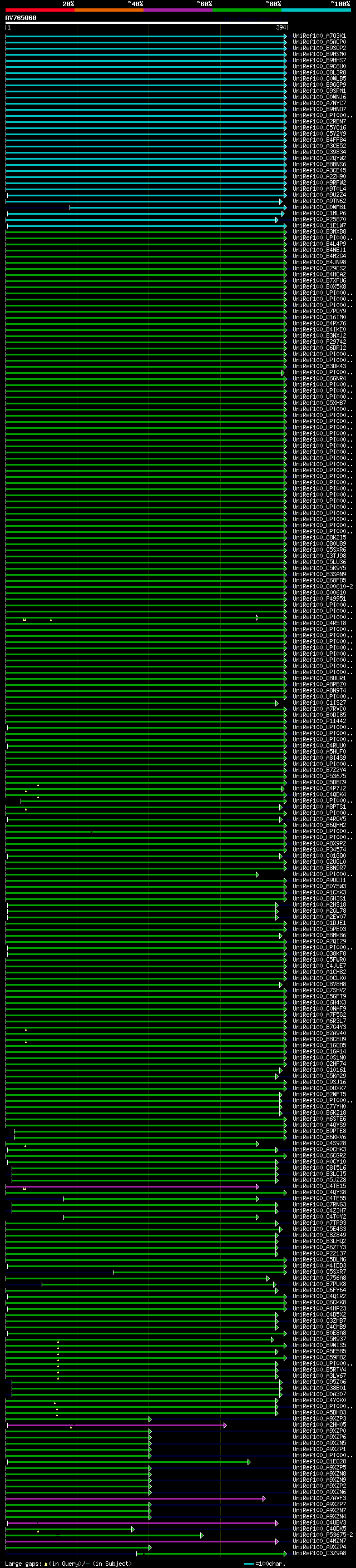Open the UniRef100_Q00610-2 isoform entry

click(323, 587)
